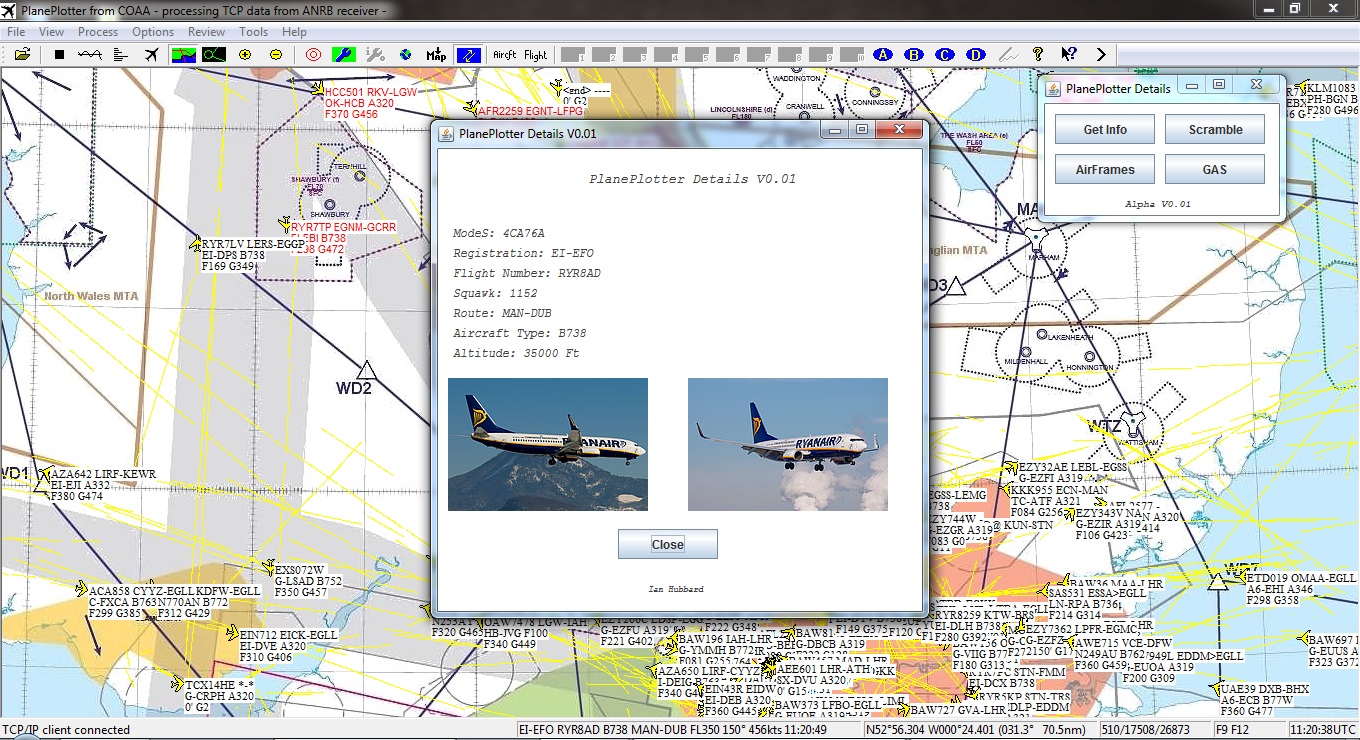Select quick chart slot 1

[573, 55]
